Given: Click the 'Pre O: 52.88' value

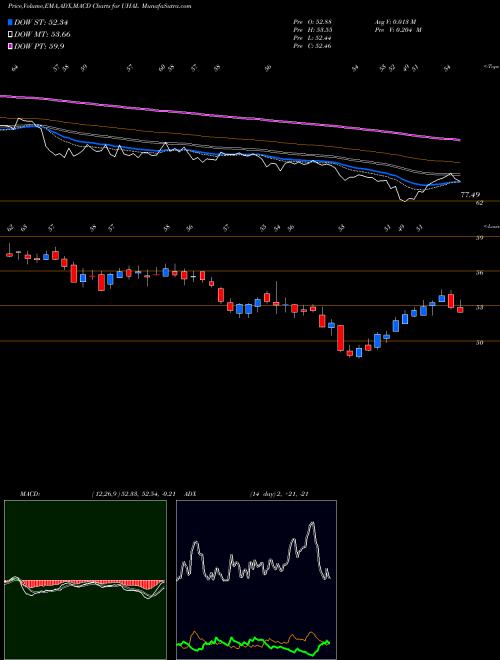Looking at the screenshot, I should 312,22.
